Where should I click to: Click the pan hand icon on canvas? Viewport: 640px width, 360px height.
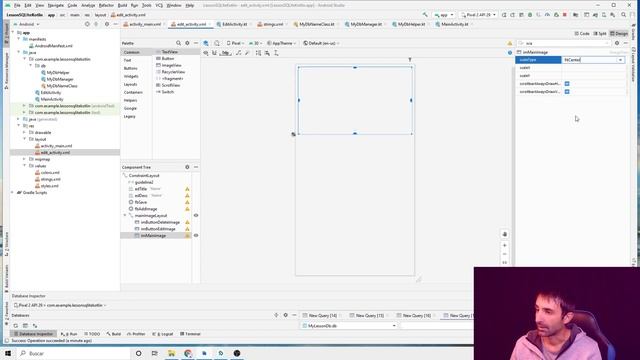coord(505,234)
